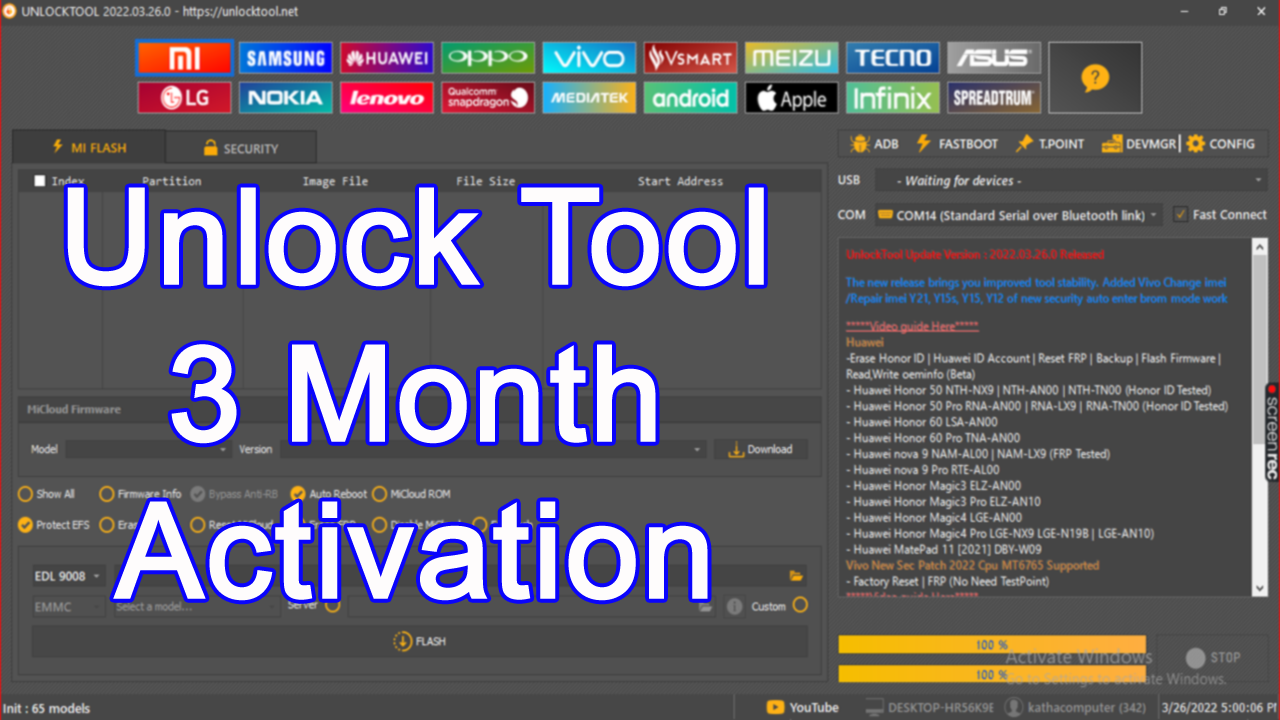Open the ADB tool panel
Viewport: 1280px width, 720px height.
coord(873,143)
